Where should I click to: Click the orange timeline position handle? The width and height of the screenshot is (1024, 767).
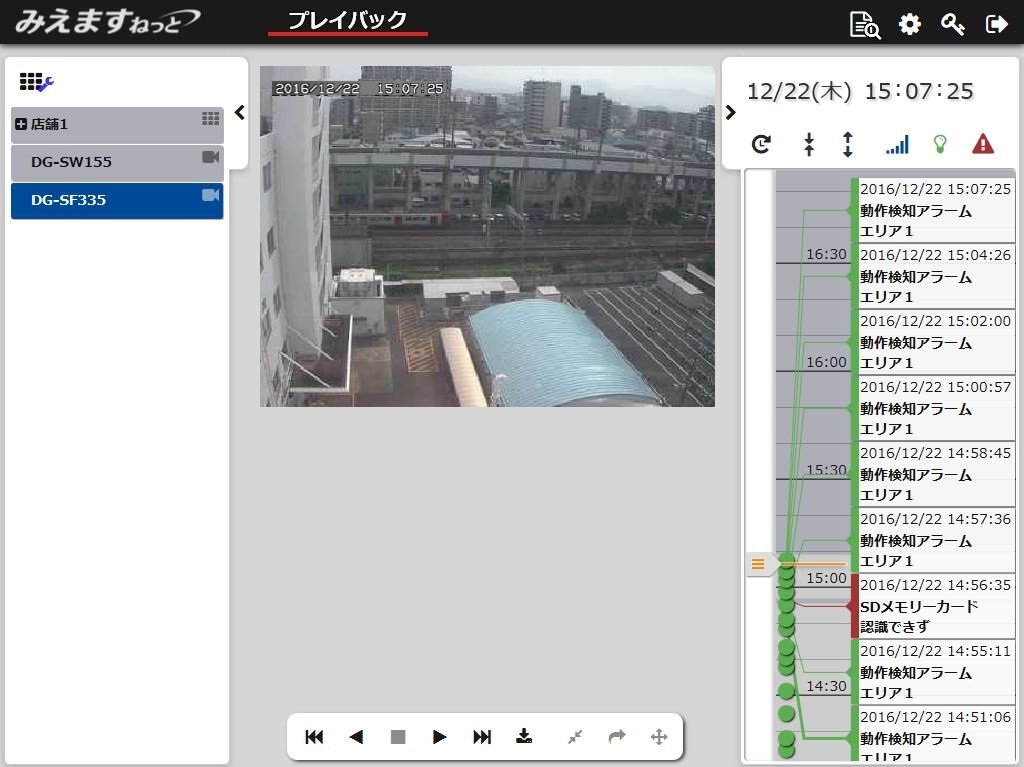pyautogui.click(x=758, y=565)
